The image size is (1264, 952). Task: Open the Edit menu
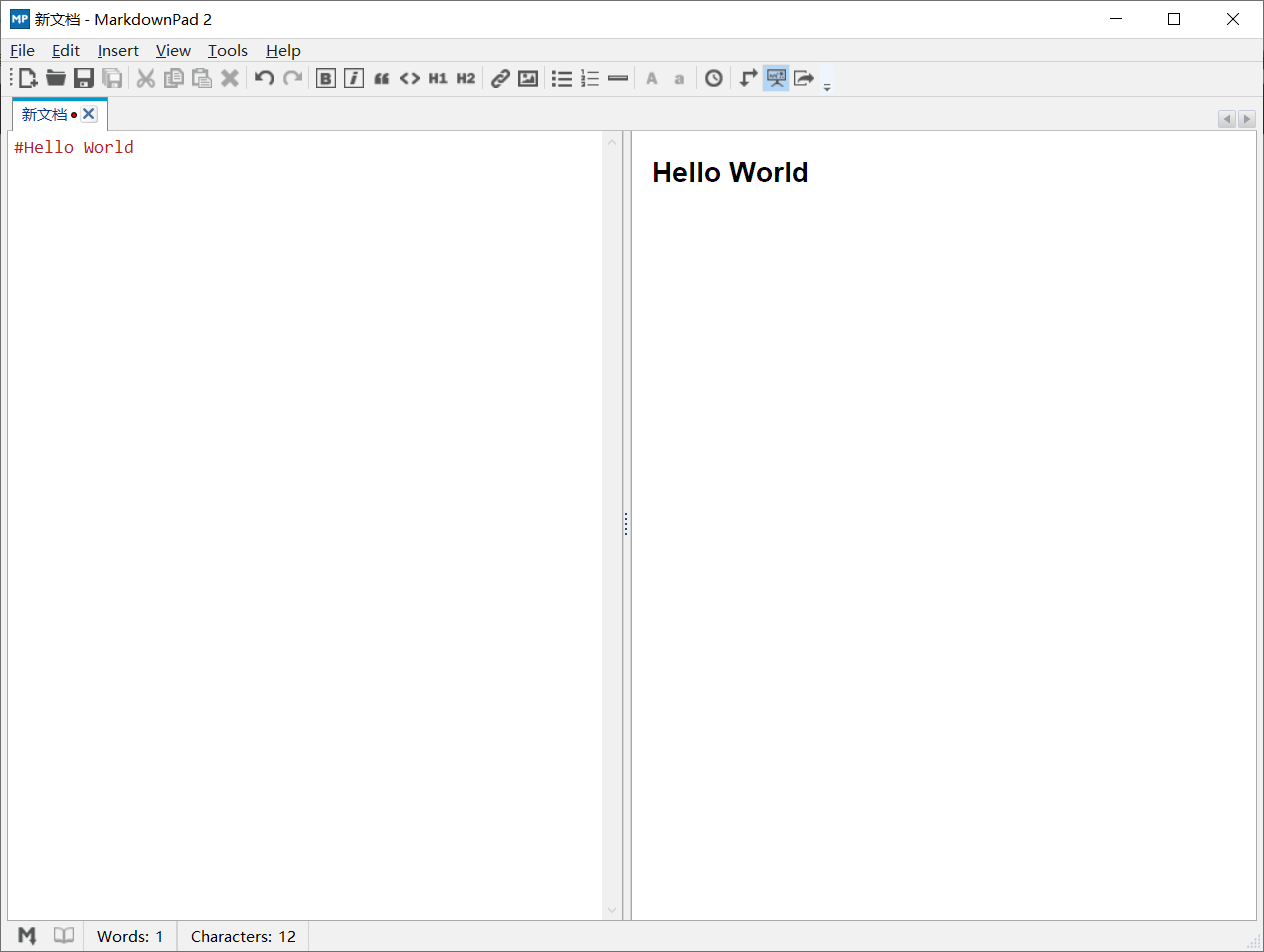[x=66, y=51]
